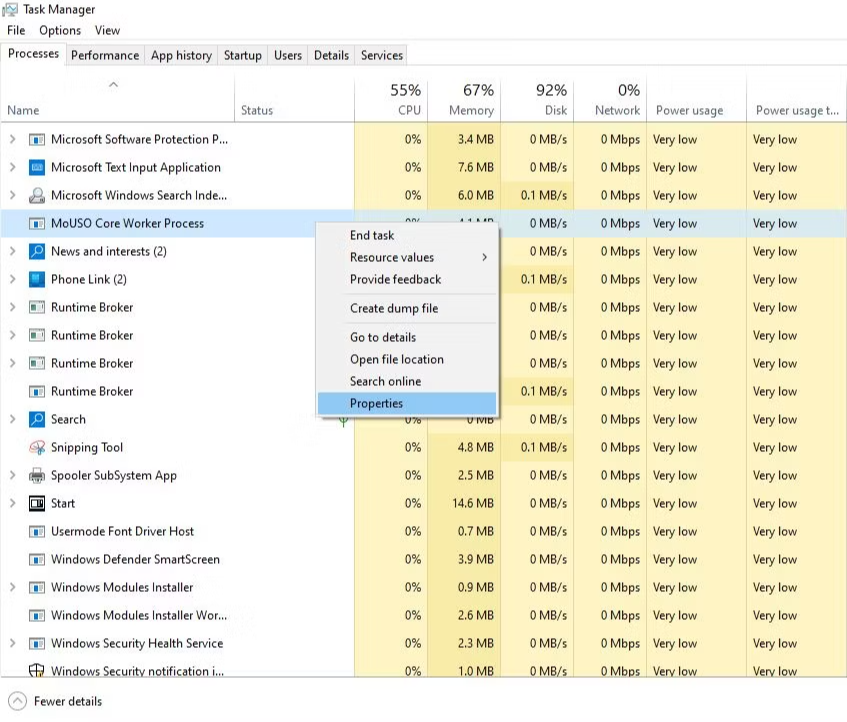
Task: Choose Search online in context menu
Action: click(407, 382)
